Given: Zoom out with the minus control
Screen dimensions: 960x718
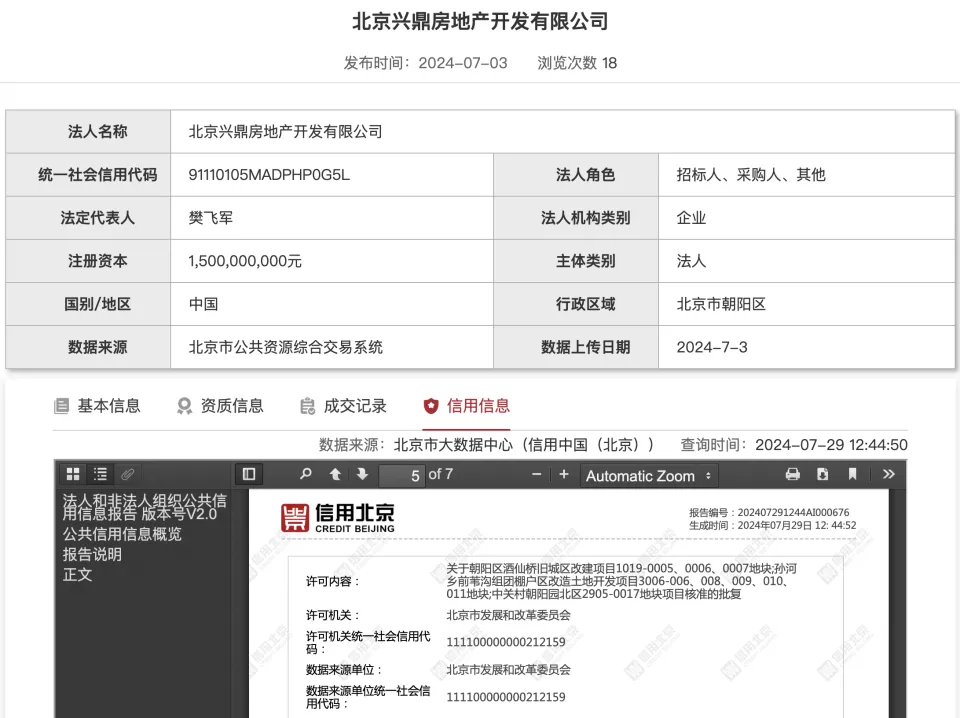Looking at the screenshot, I should (x=535, y=475).
